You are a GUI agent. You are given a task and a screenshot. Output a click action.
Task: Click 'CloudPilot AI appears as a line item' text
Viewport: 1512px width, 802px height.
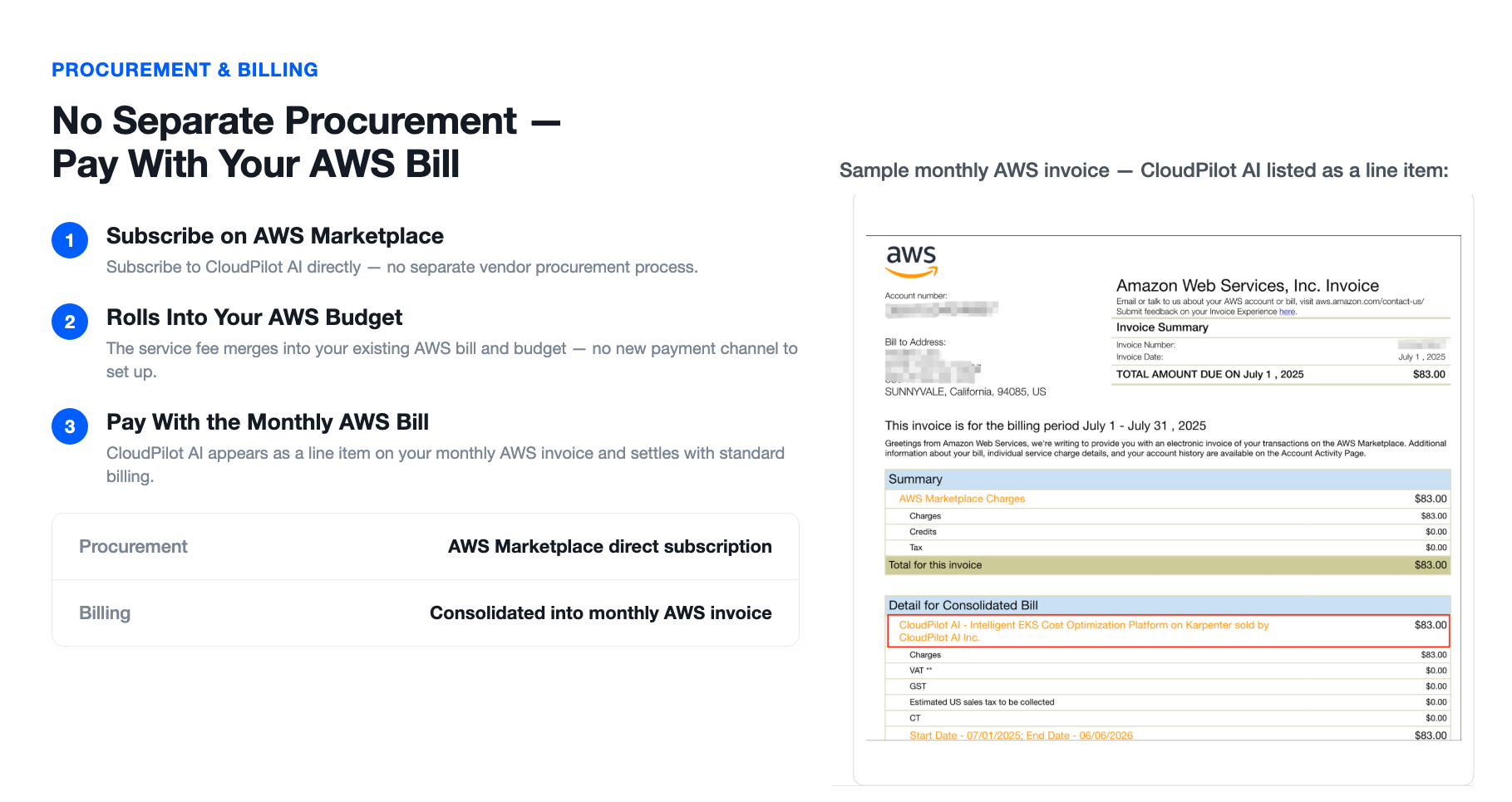[x=446, y=465]
